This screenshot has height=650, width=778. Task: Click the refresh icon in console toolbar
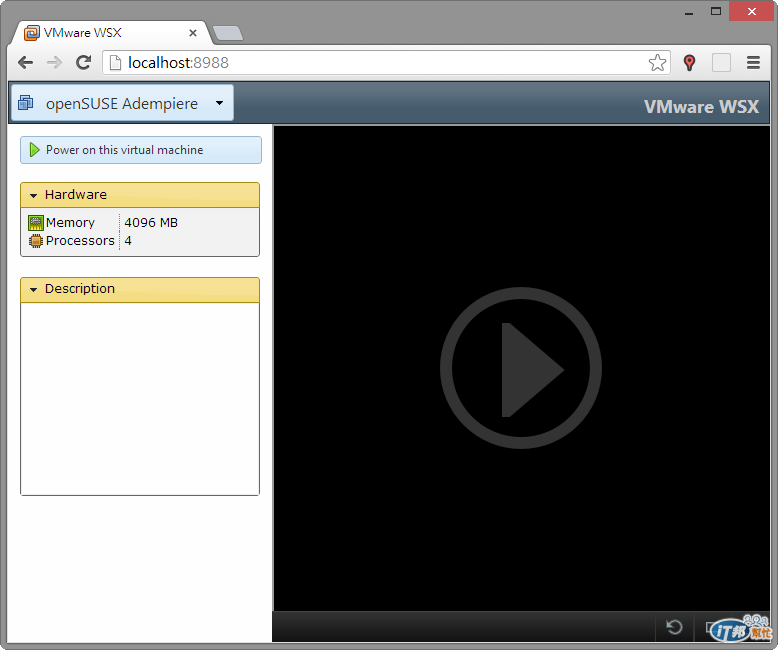pyautogui.click(x=674, y=627)
